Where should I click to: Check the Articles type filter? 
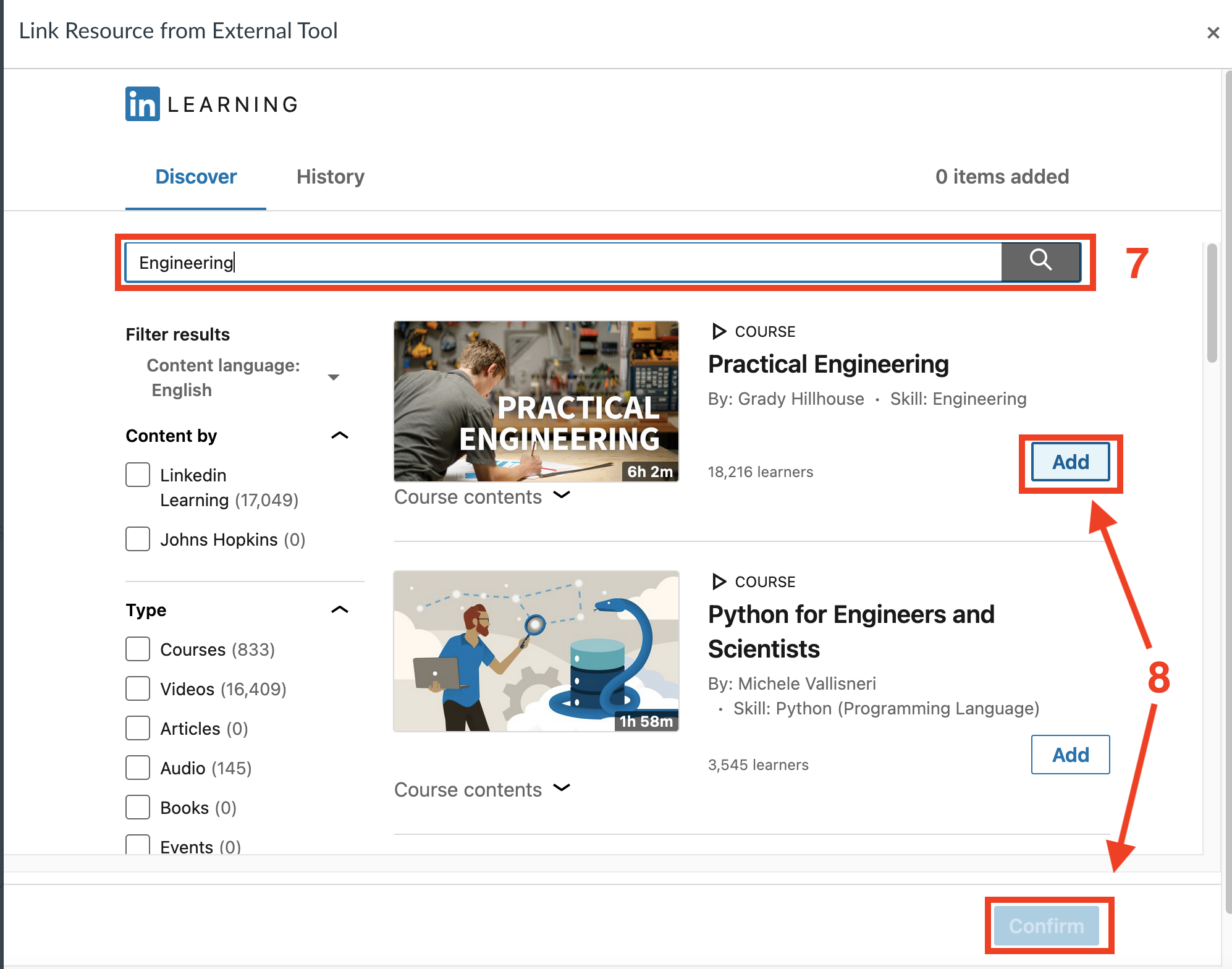coord(138,728)
